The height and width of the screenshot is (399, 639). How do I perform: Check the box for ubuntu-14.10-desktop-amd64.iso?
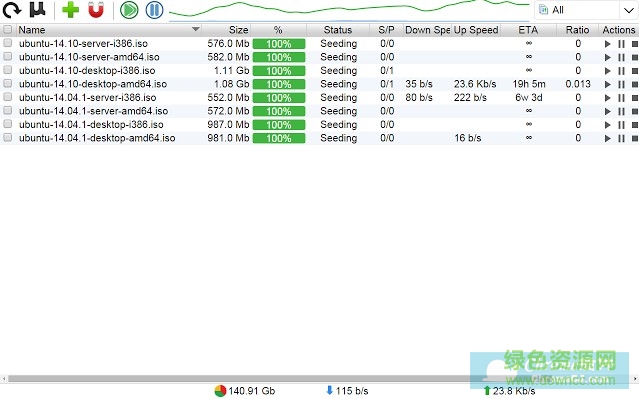coord(7,83)
